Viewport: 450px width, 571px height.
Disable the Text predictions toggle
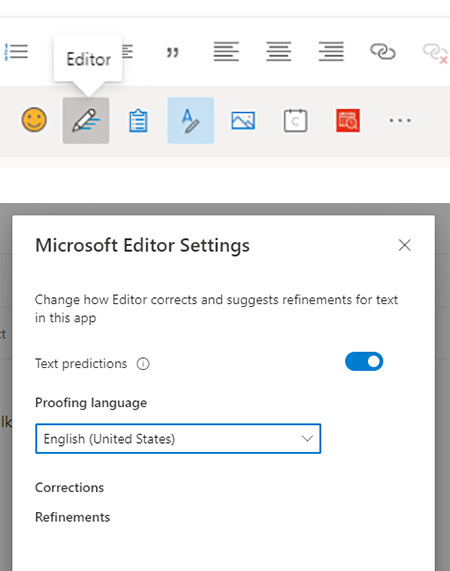pos(364,361)
